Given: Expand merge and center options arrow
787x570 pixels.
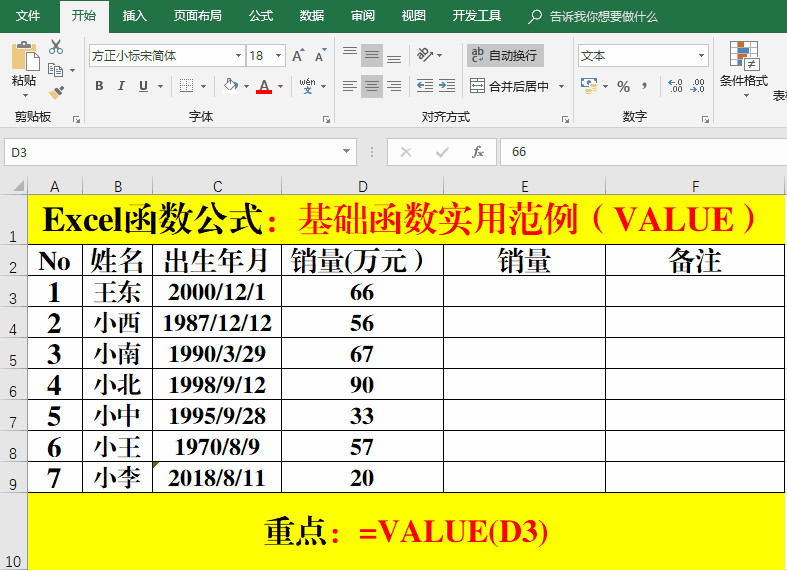Looking at the screenshot, I should pos(561,86).
